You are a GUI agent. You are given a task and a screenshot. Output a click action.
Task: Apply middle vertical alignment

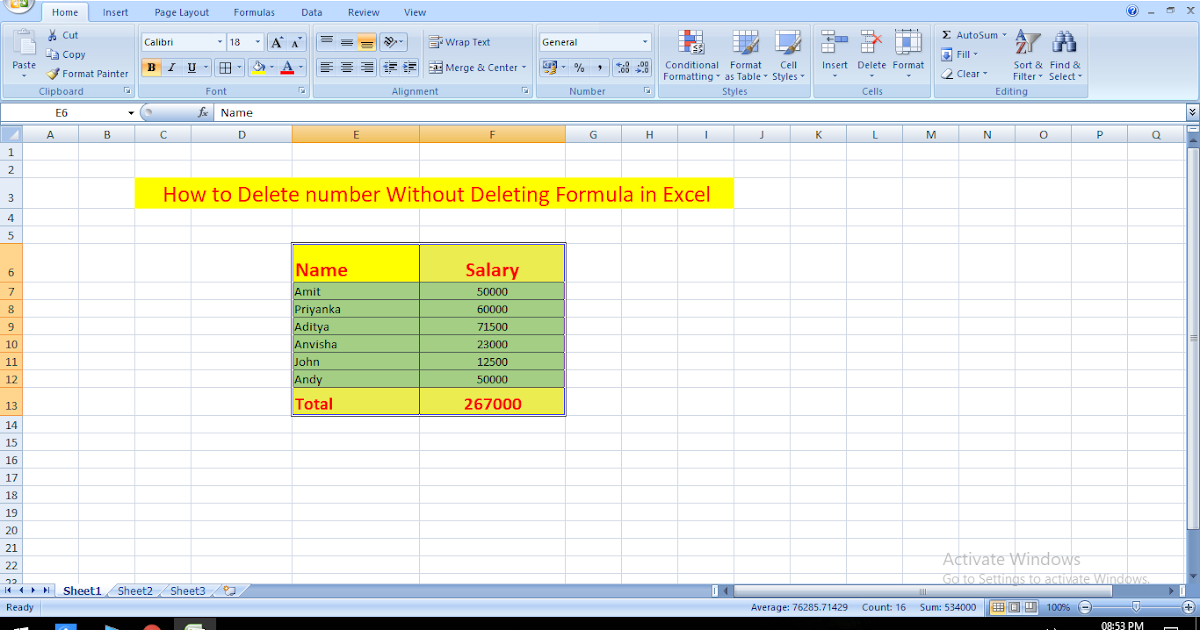point(346,42)
